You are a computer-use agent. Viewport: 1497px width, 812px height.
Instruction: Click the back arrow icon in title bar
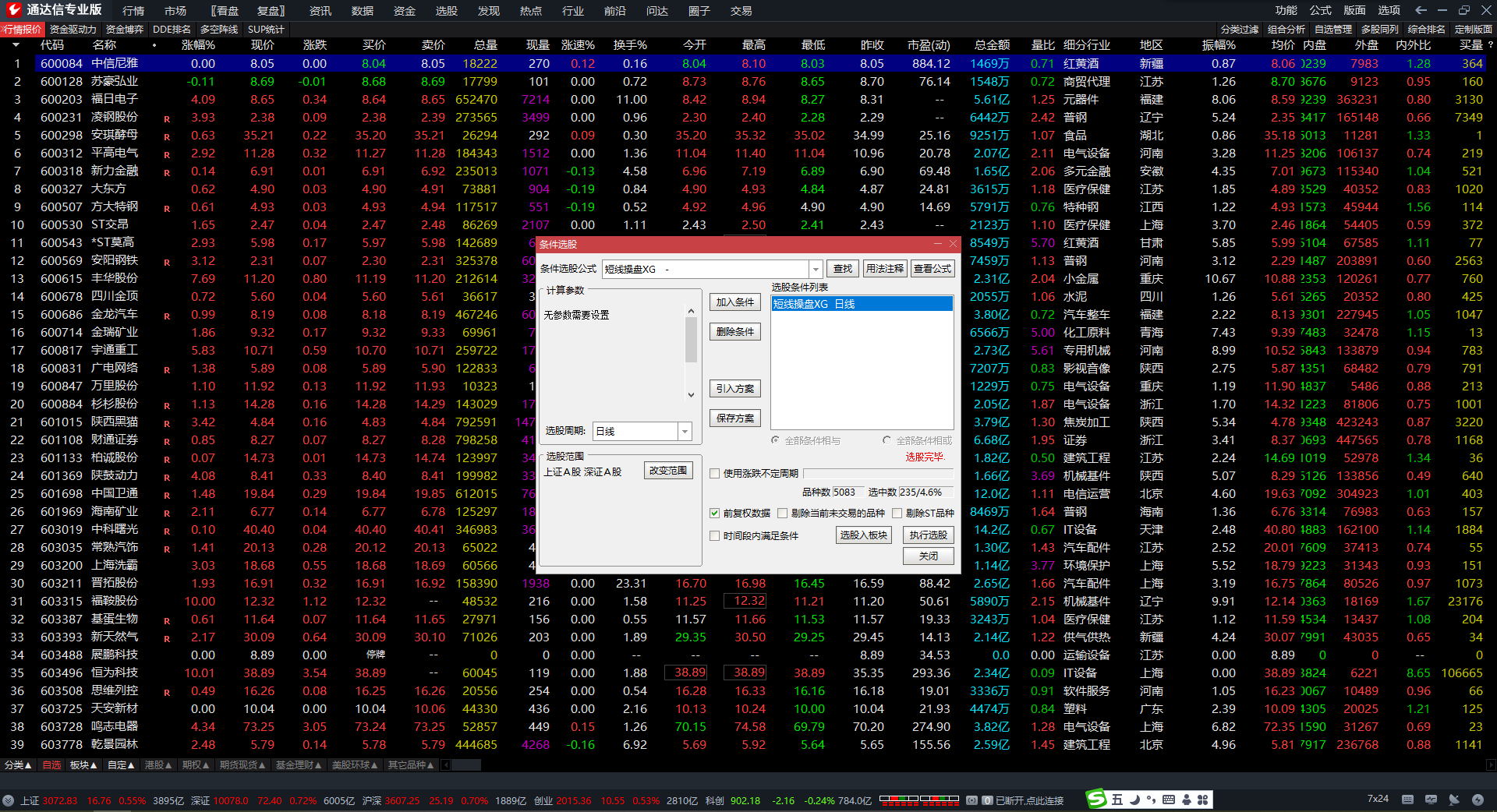[x=1421, y=10]
